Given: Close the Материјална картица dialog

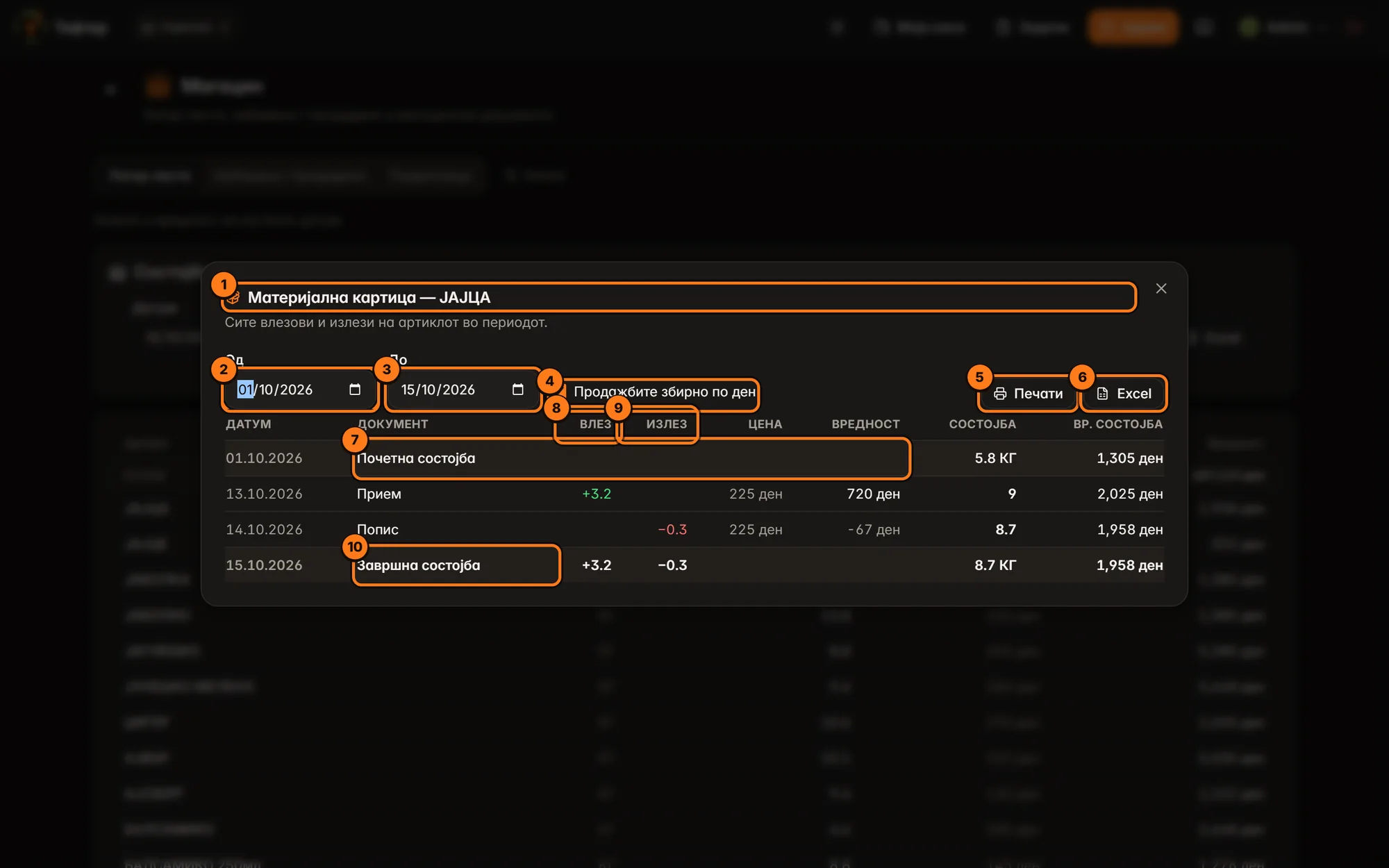Looking at the screenshot, I should (1161, 288).
